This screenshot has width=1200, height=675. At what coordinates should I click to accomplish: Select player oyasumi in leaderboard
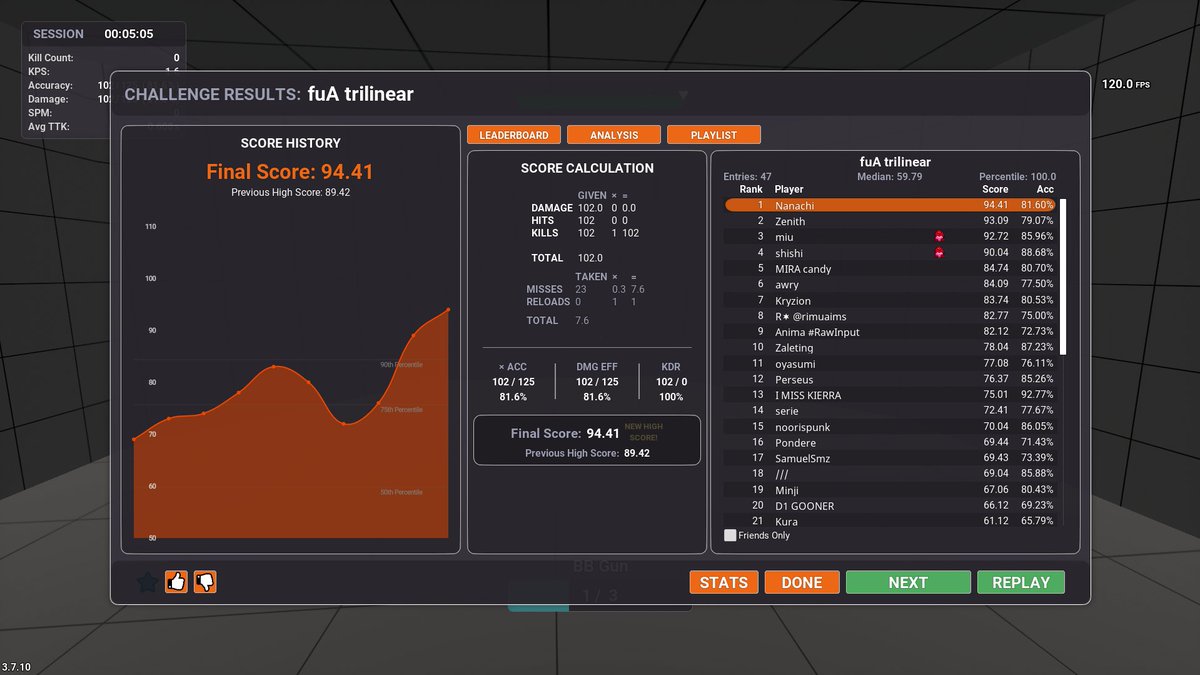point(890,364)
